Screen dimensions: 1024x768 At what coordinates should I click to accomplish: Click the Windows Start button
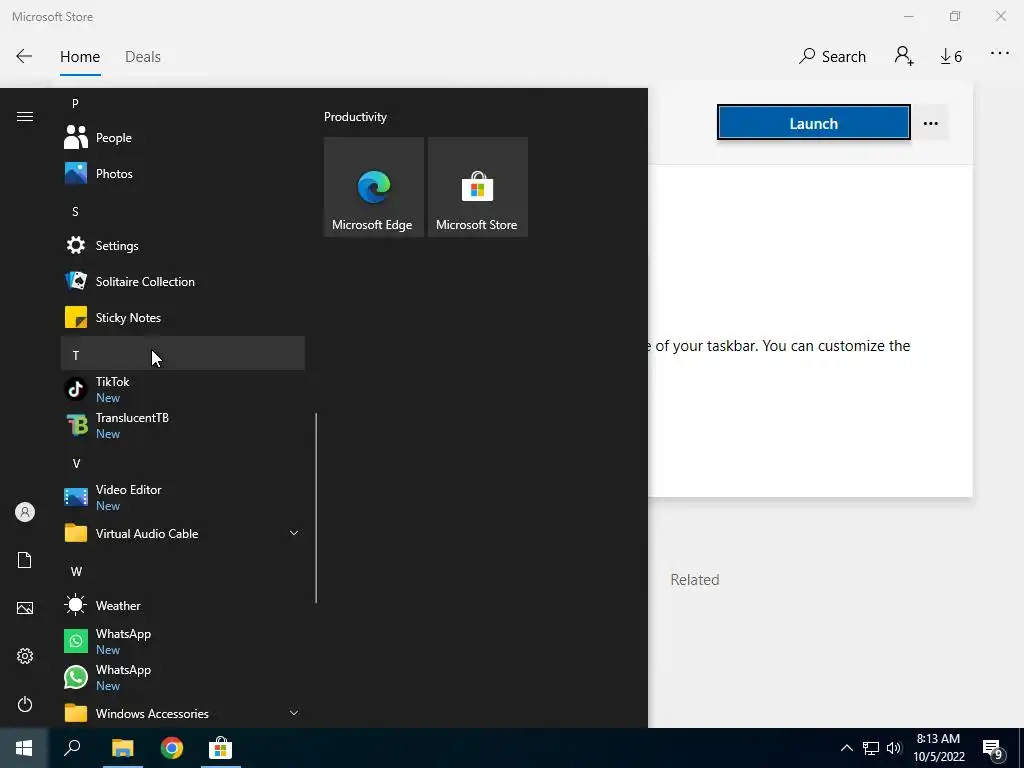[x=24, y=748]
